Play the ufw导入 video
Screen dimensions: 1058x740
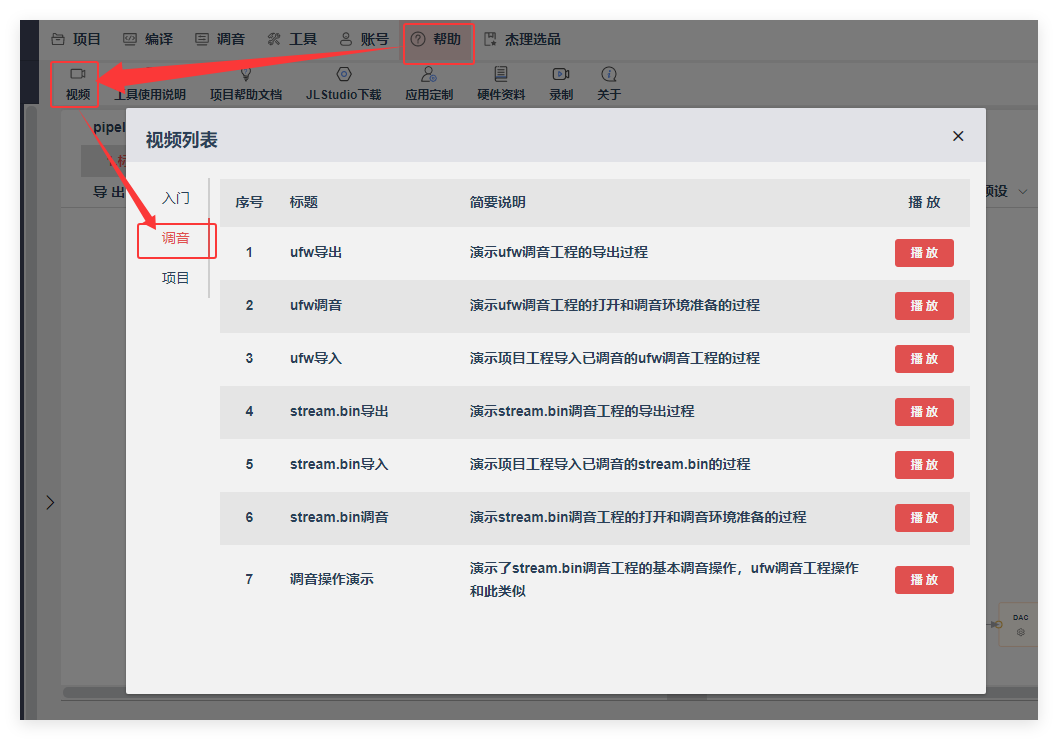[924, 359]
